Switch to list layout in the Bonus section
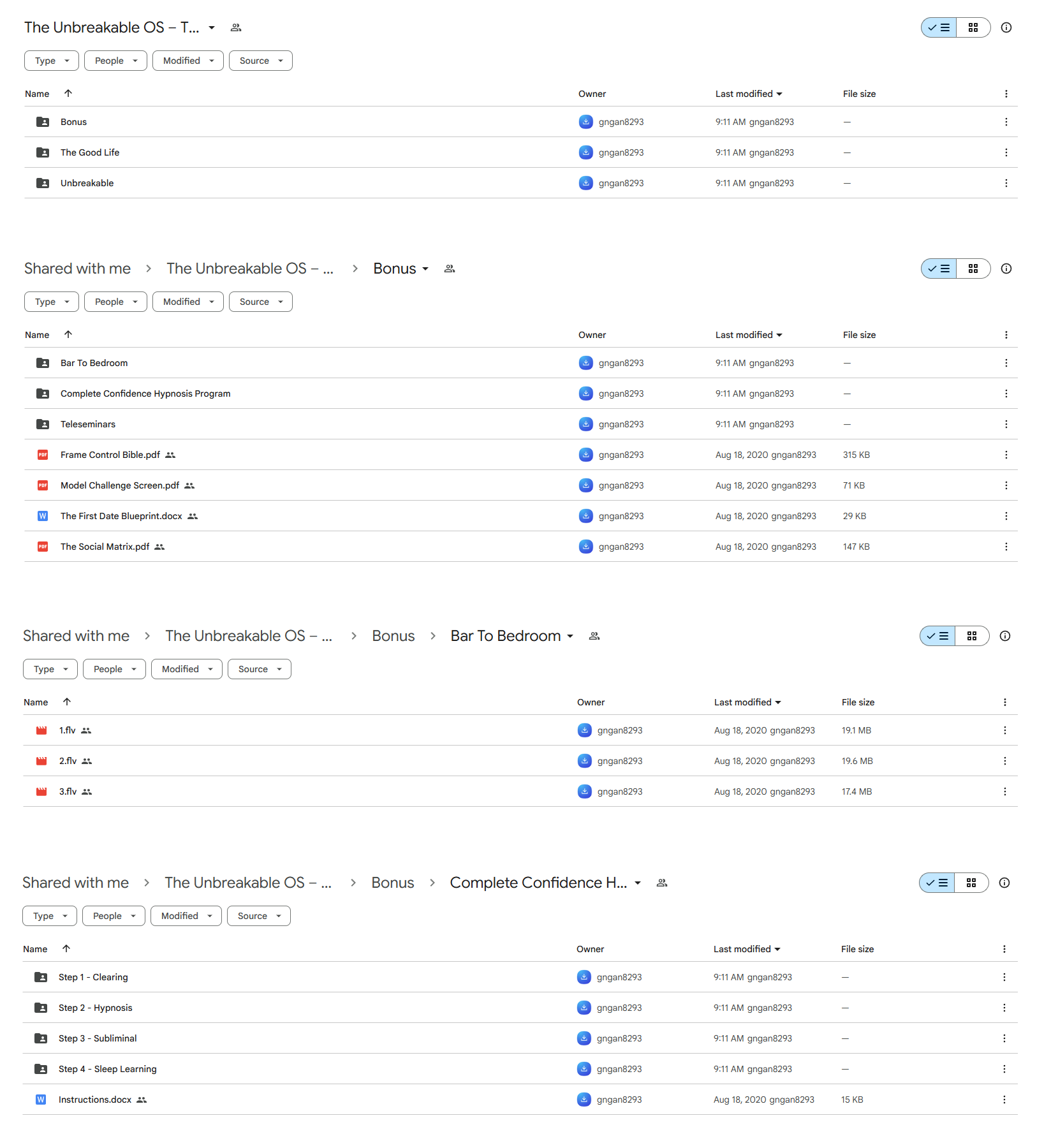The image size is (1051, 1148). [x=939, y=269]
